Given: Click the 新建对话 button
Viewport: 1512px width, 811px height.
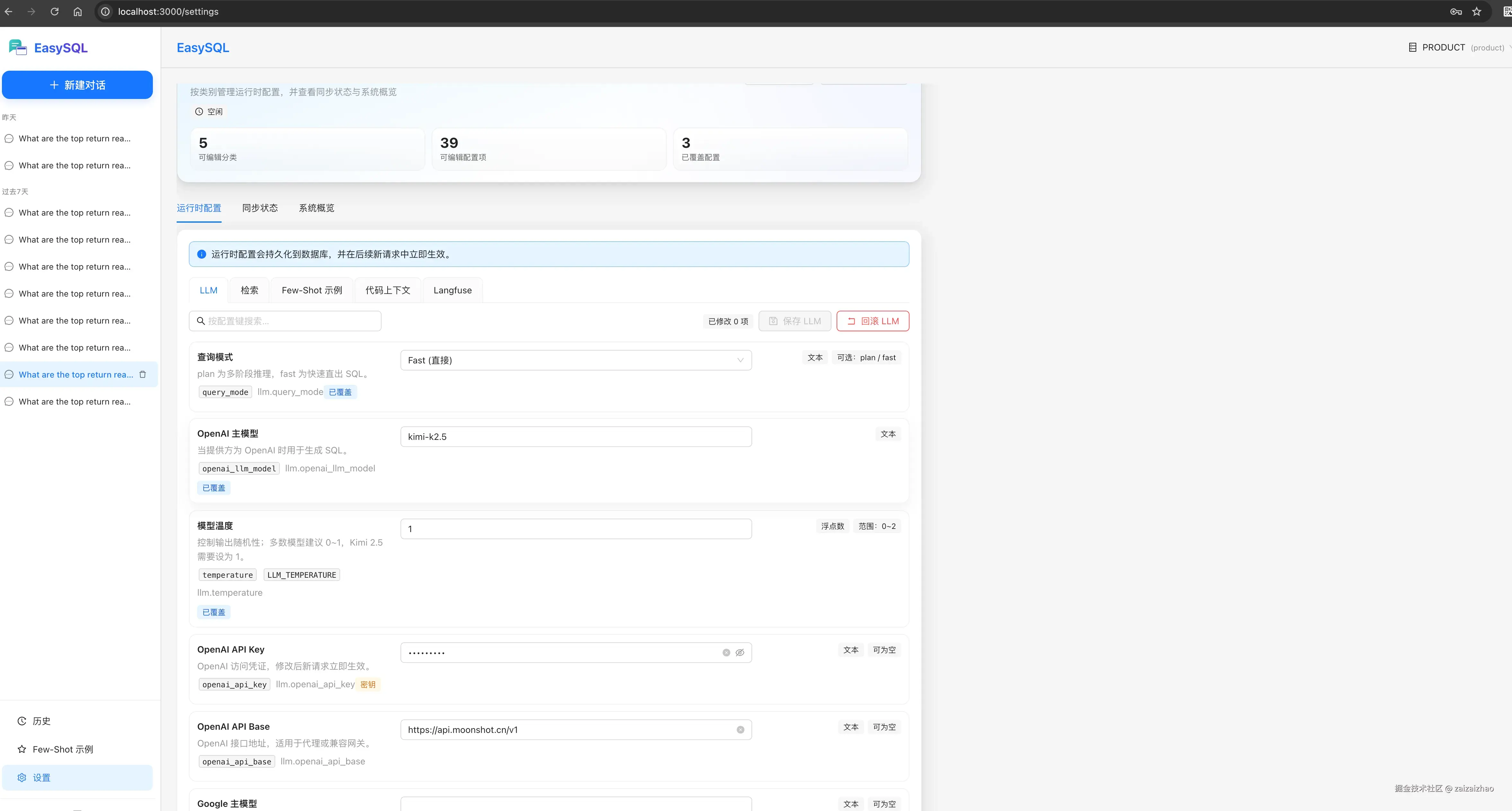Looking at the screenshot, I should pos(77,85).
